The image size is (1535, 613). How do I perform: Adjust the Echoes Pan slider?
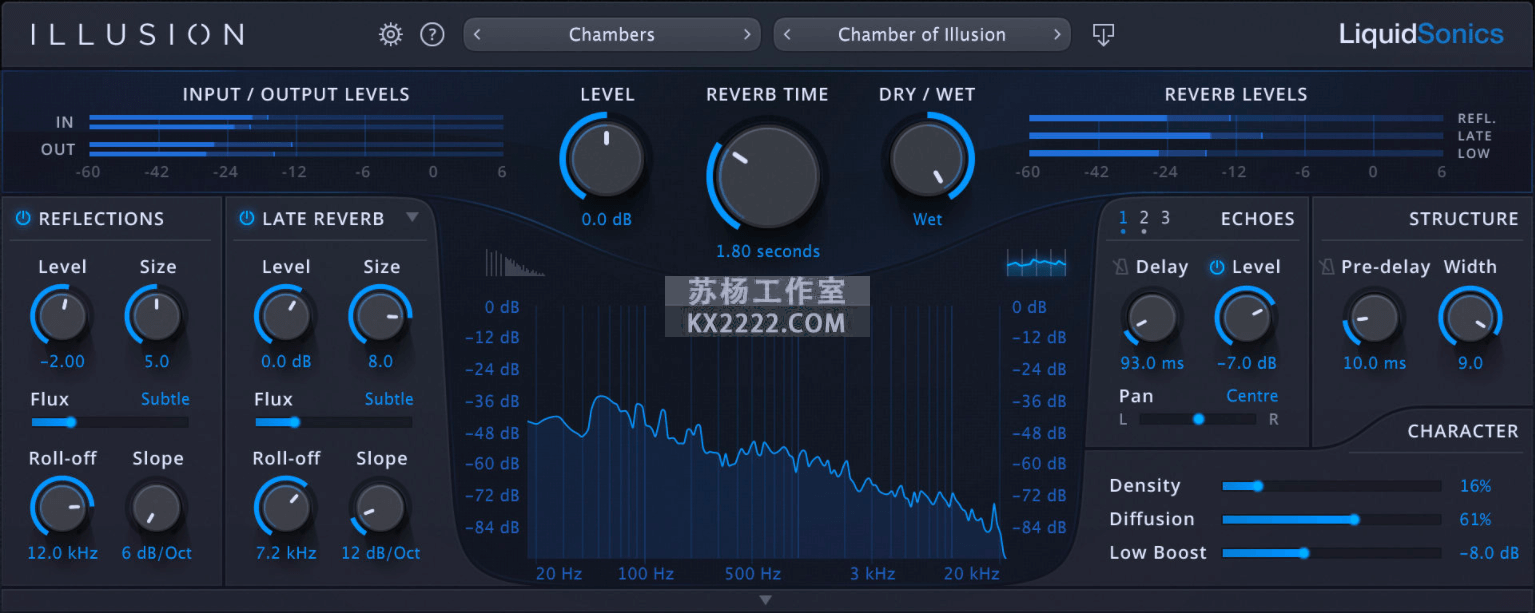[1198, 419]
